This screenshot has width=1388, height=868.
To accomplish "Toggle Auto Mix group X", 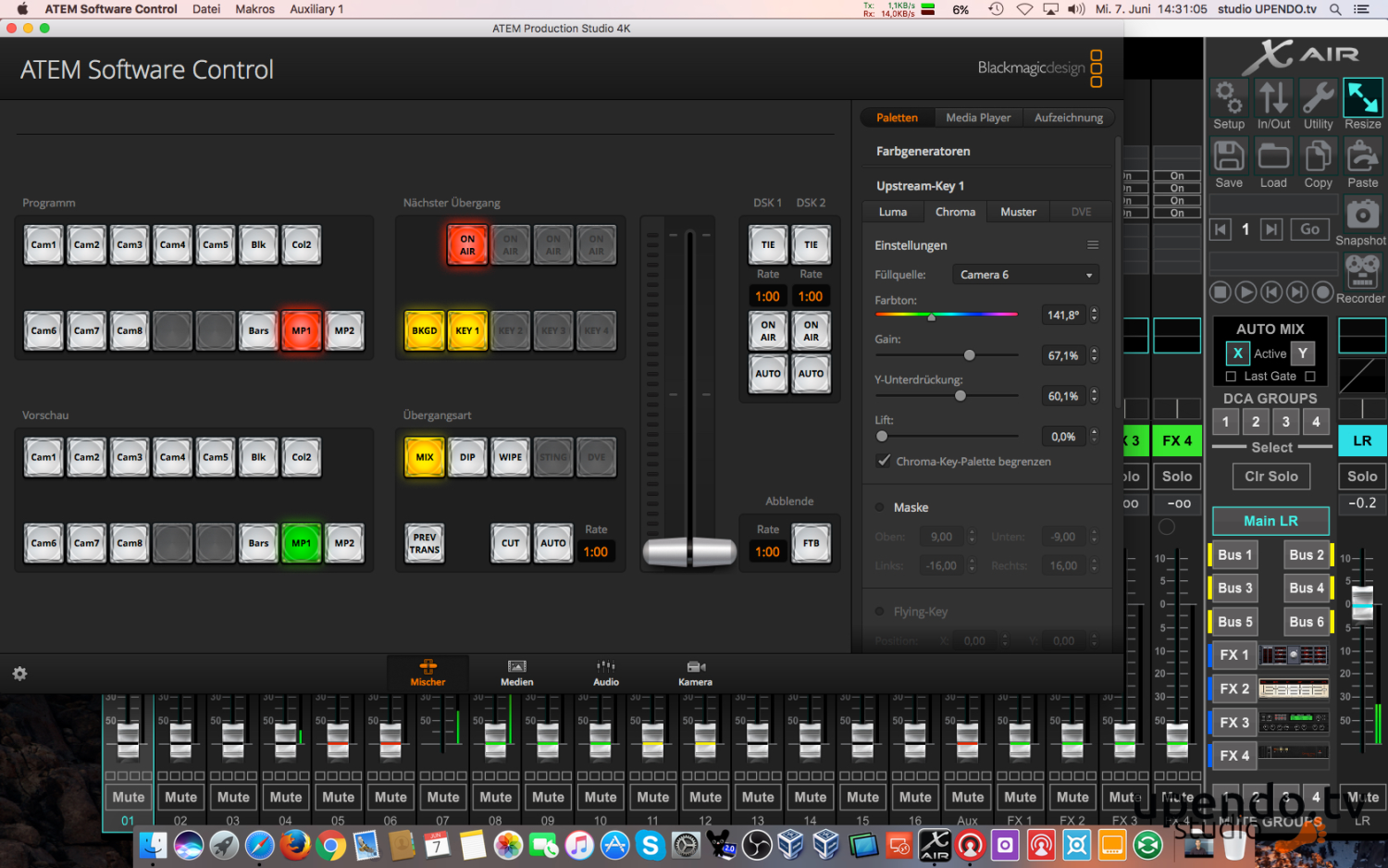I will coord(1237,353).
